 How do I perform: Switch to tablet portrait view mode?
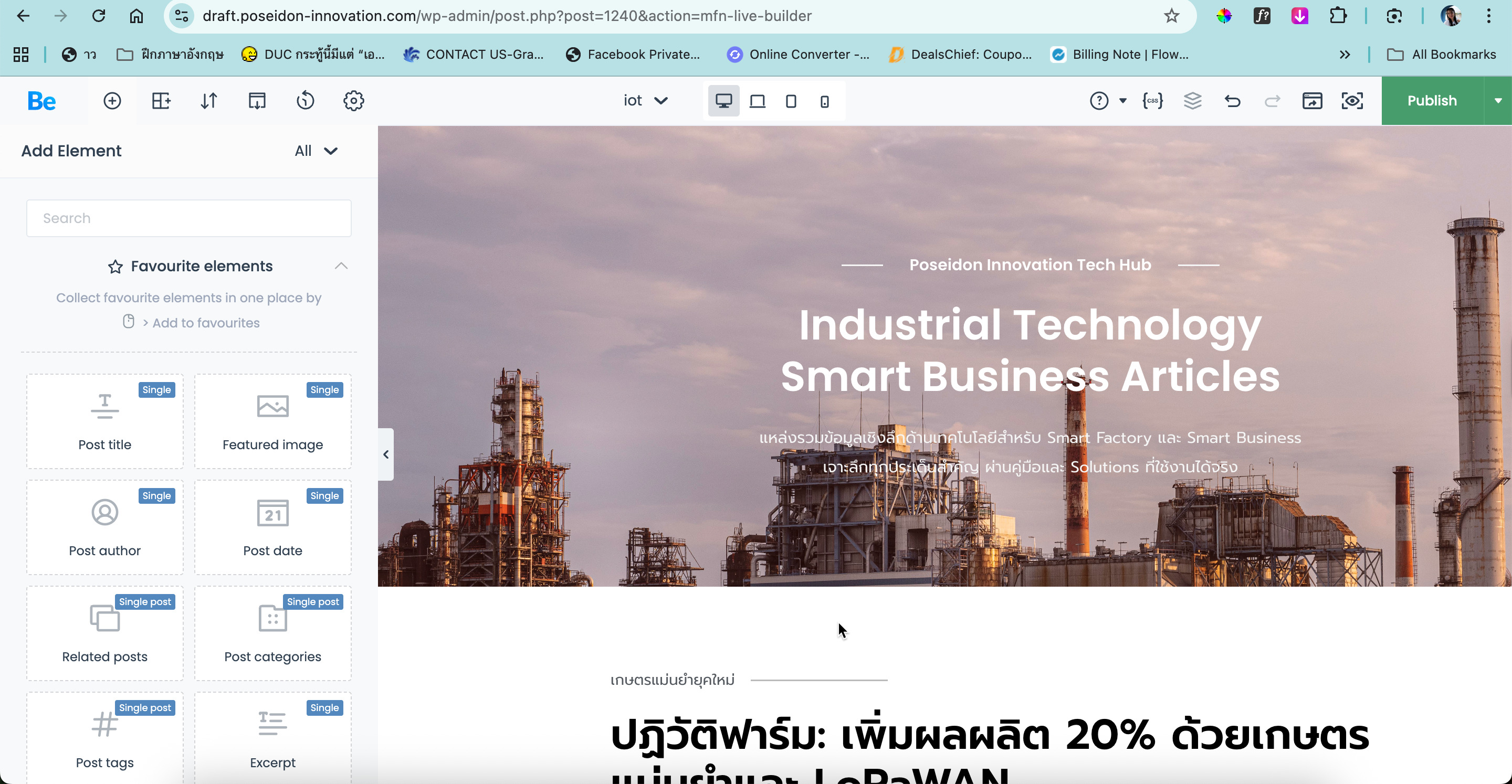pos(791,101)
